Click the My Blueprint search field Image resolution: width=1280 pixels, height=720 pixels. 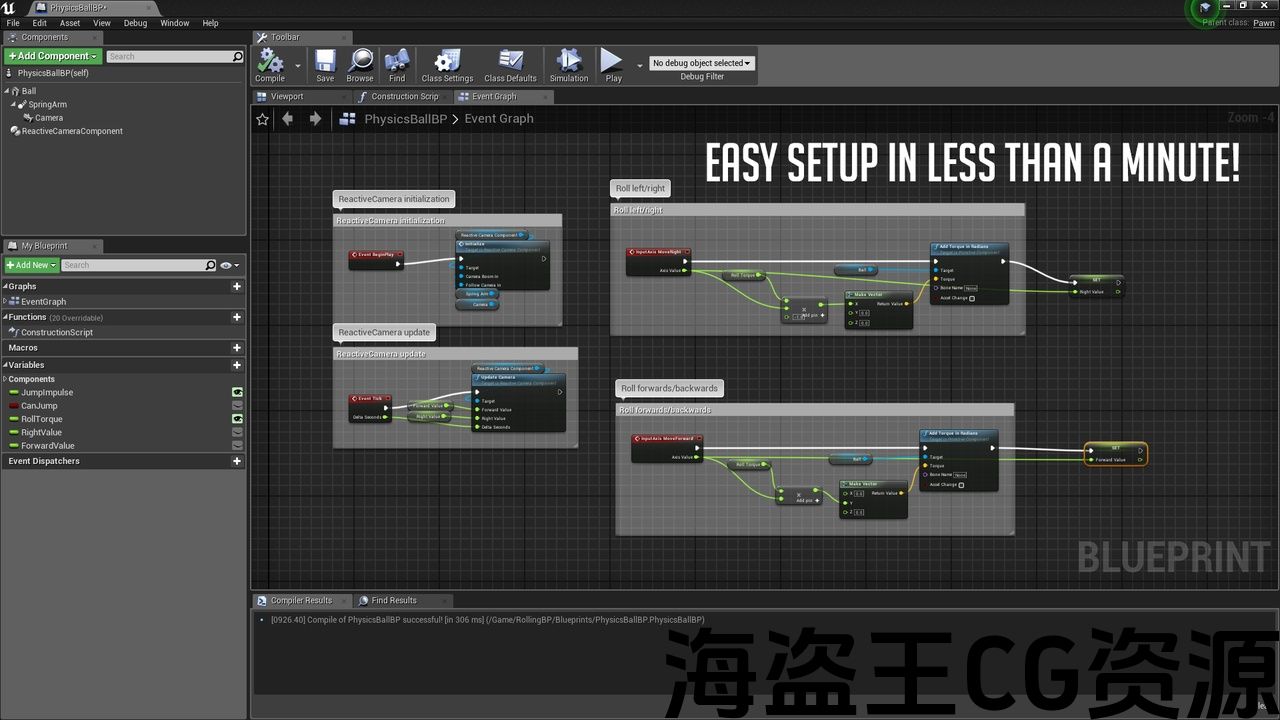coord(135,265)
